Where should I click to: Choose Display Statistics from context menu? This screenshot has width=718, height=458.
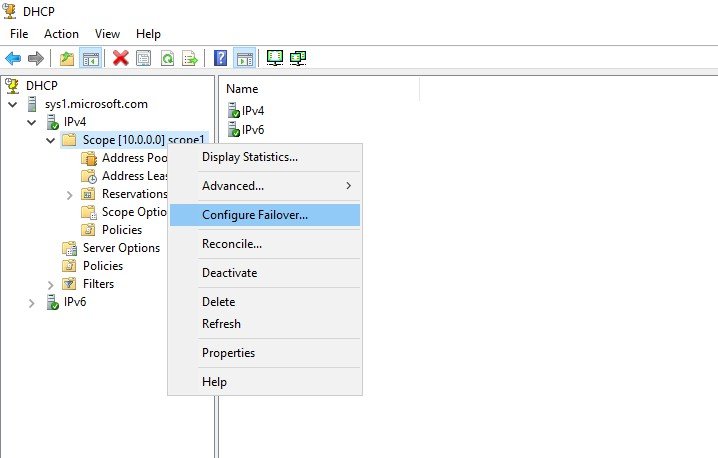click(x=265, y=157)
